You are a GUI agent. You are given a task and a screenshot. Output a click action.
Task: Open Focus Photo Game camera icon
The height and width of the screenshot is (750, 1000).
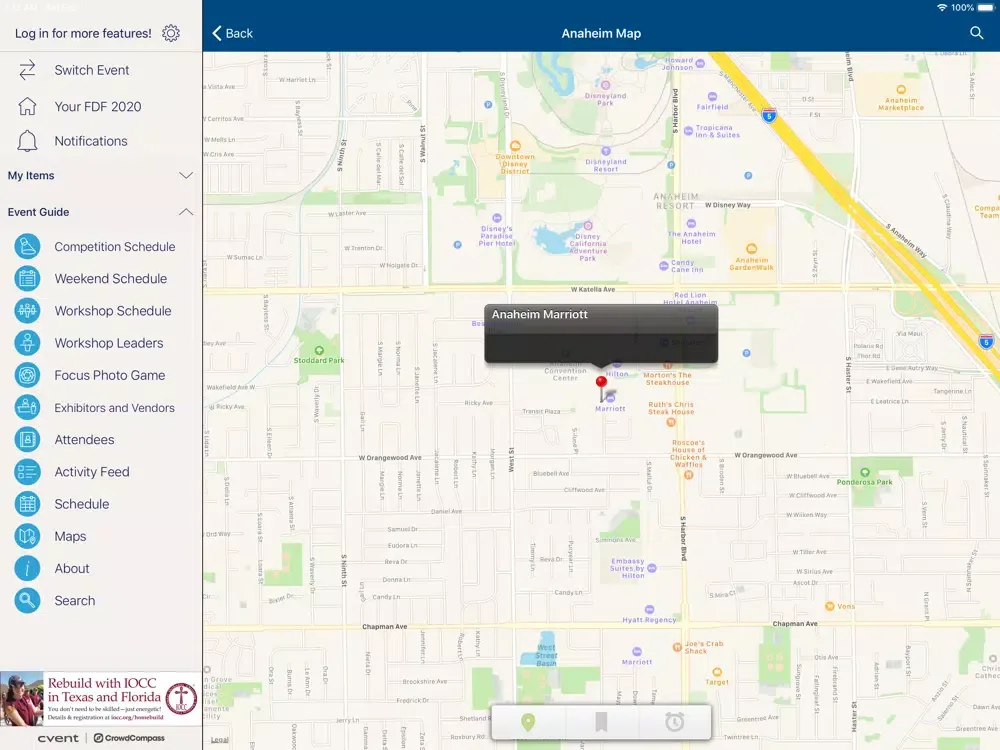click(27, 375)
